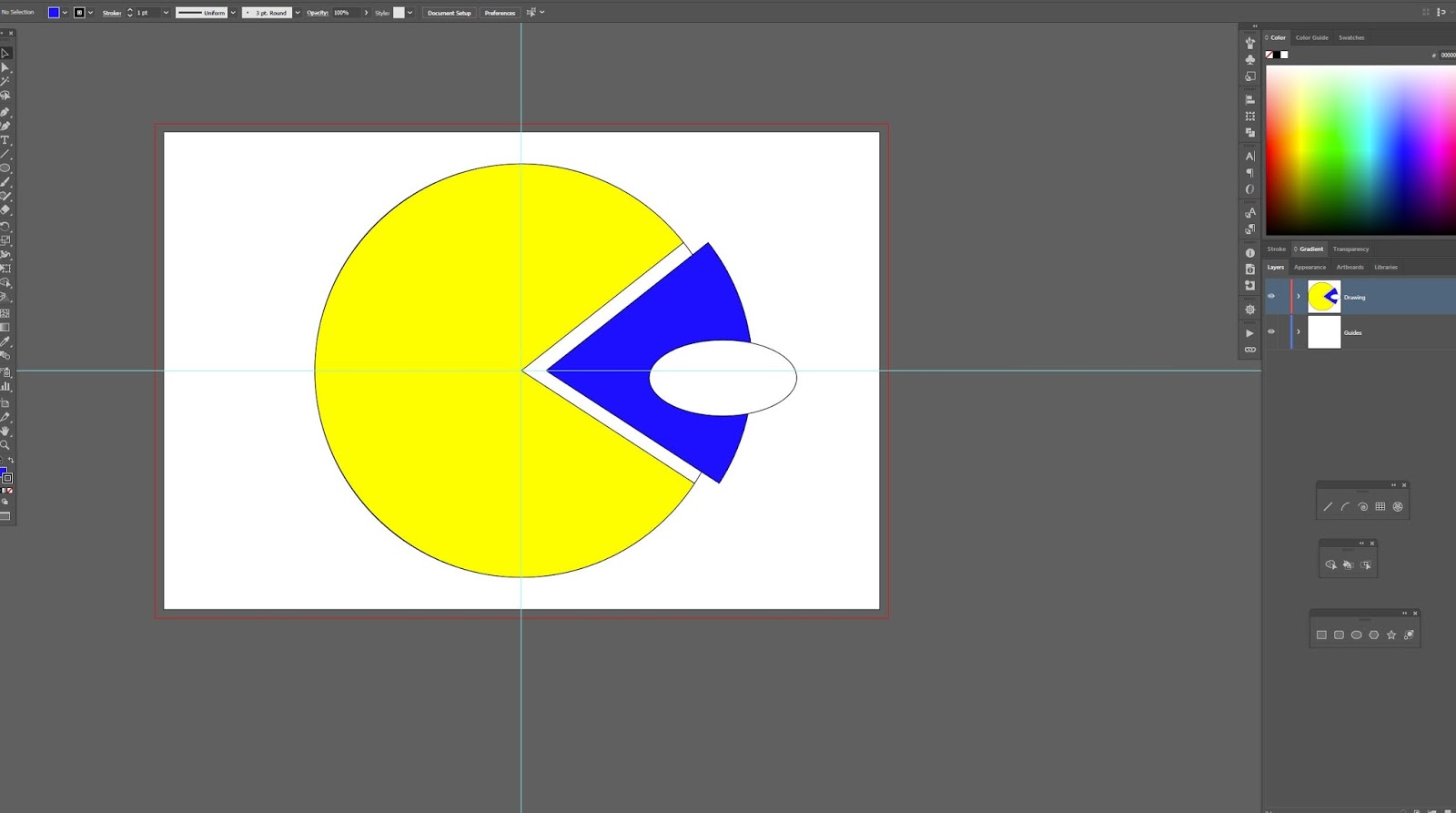1456x813 pixels.
Task: Open the Paragraph panel icon
Action: pos(1249,172)
